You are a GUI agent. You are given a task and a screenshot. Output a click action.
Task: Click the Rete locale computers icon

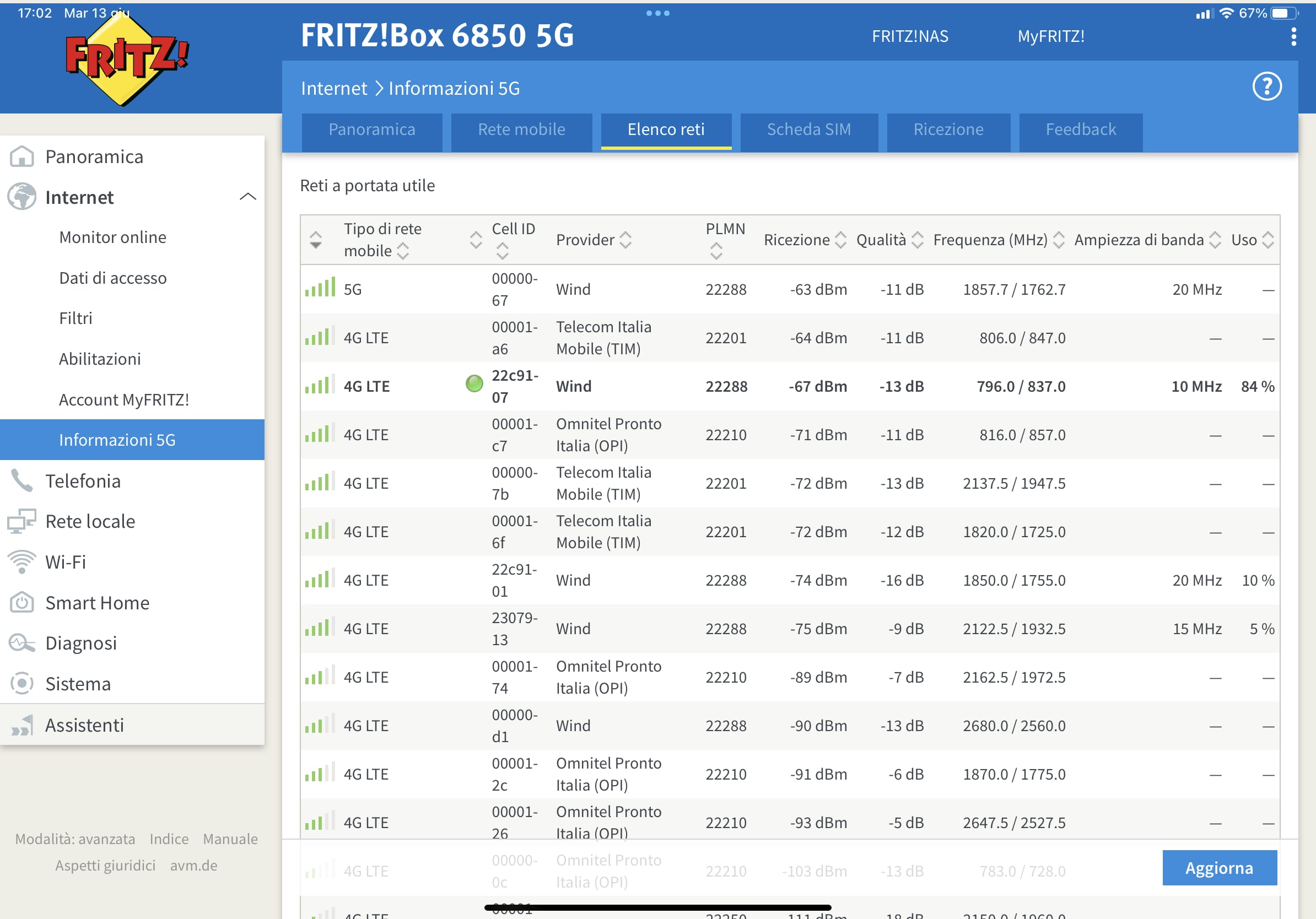point(22,521)
